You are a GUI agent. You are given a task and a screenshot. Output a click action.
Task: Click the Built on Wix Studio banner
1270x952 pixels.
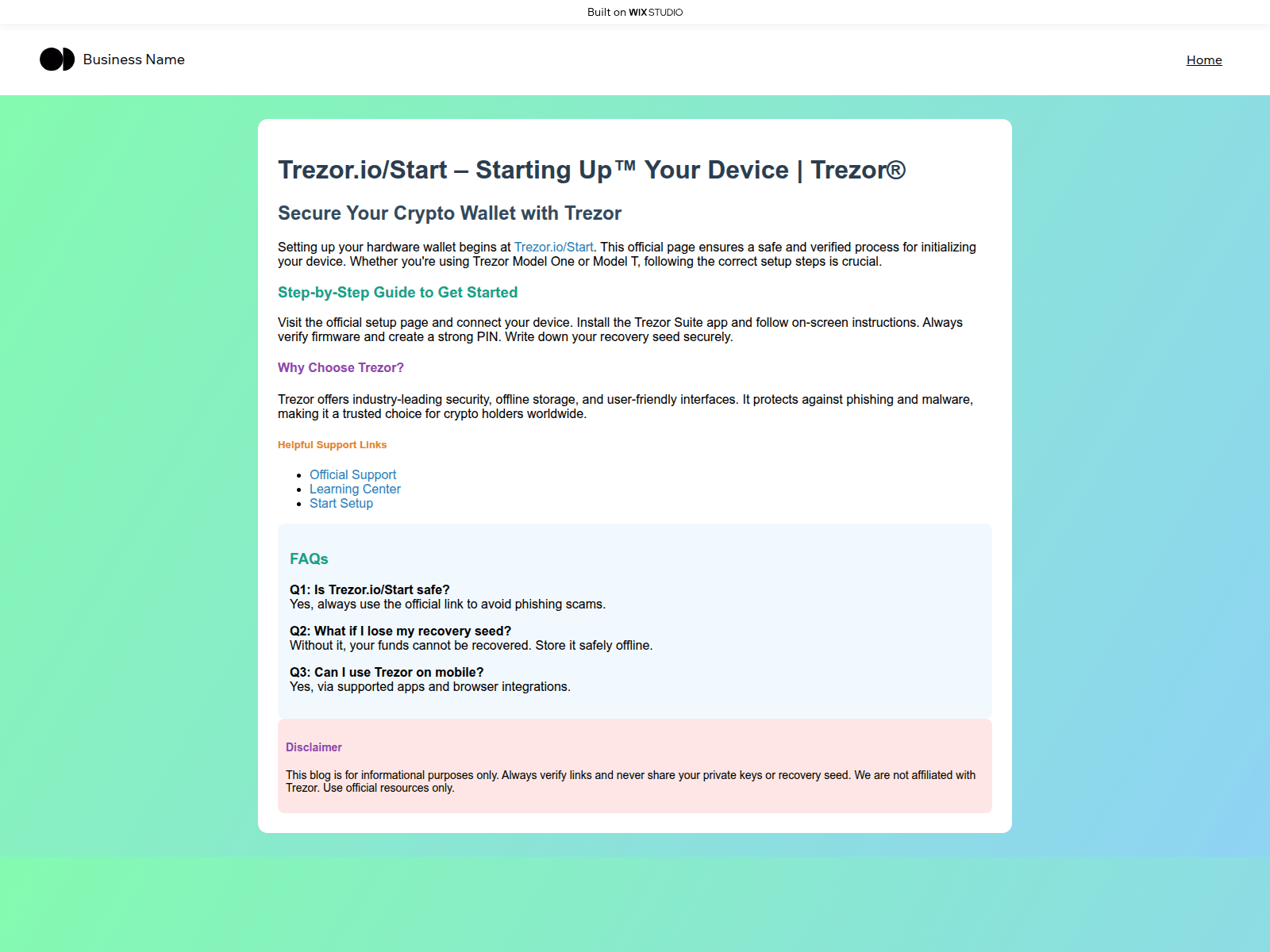coord(635,12)
